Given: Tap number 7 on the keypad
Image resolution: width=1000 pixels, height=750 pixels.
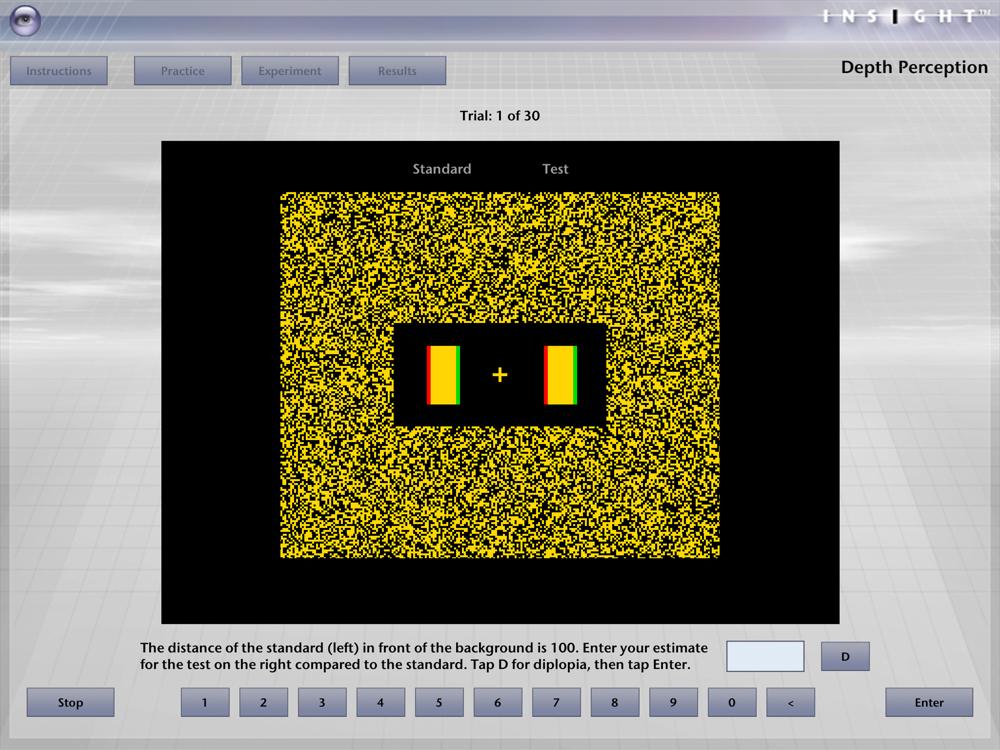Looking at the screenshot, I should [556, 702].
